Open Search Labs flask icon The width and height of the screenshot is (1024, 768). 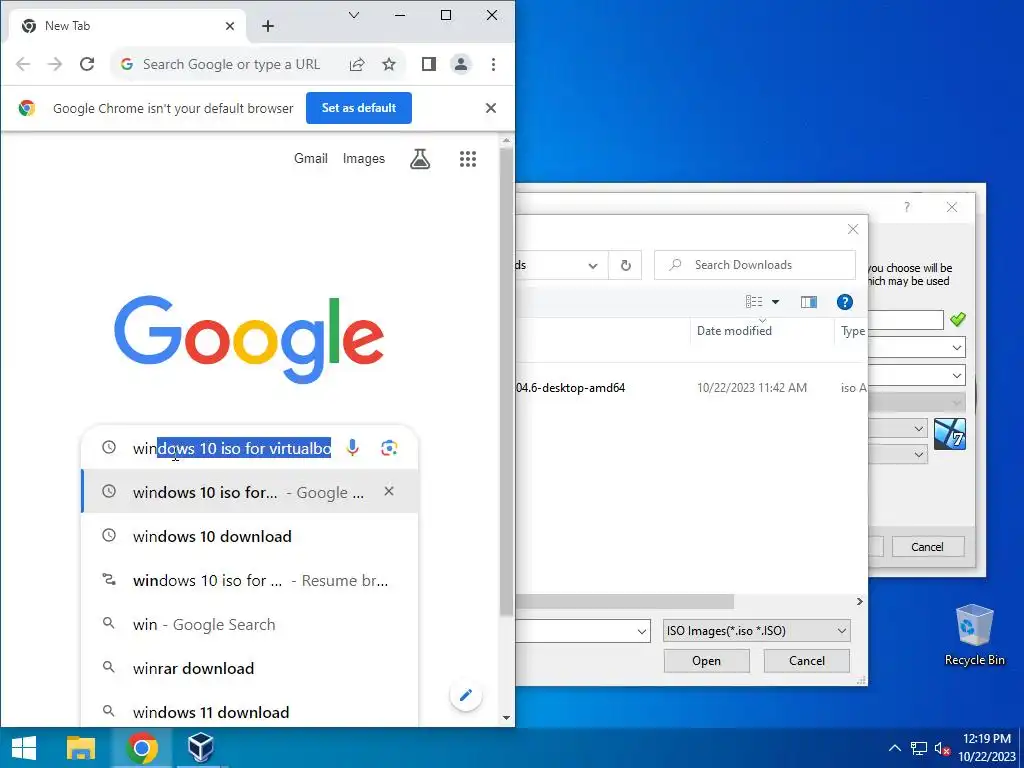coord(420,159)
